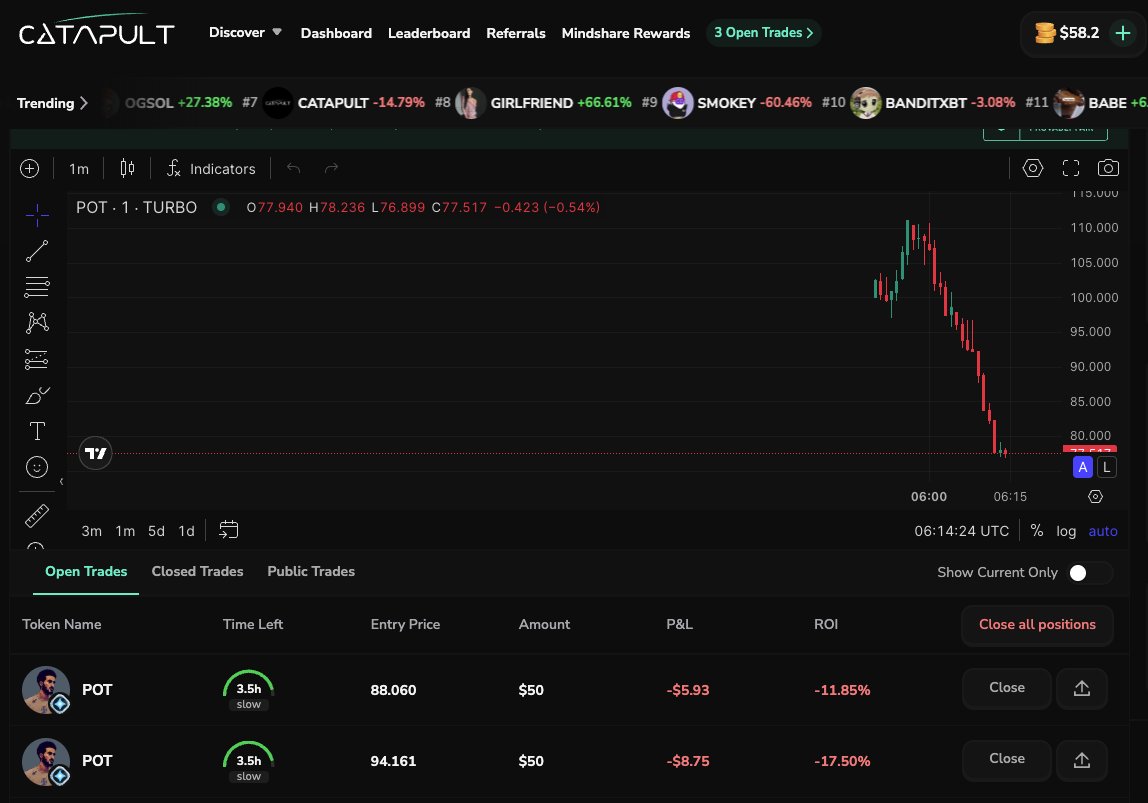Open trending token SMOKEY

pos(737,103)
